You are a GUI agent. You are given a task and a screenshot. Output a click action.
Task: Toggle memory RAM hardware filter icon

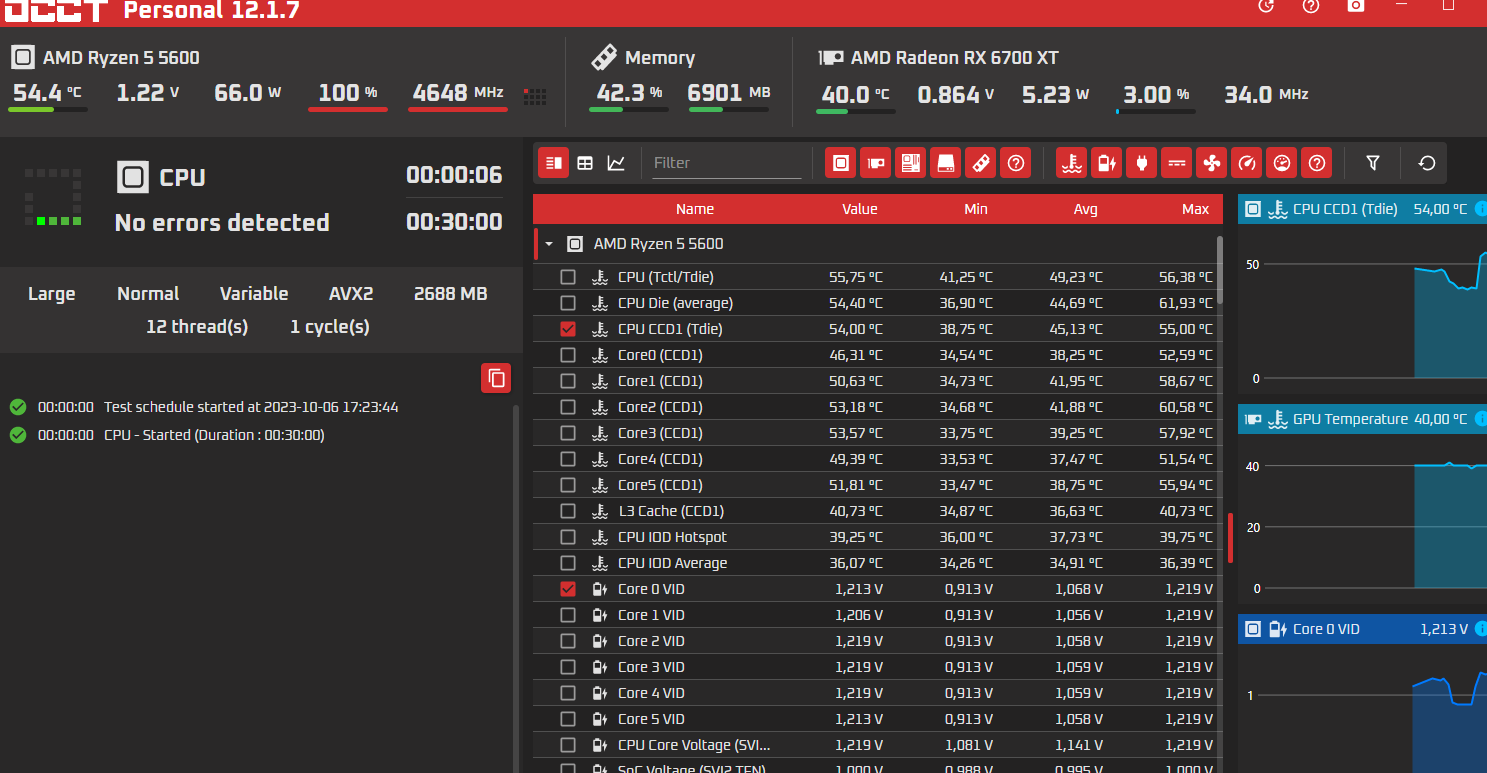(981, 163)
